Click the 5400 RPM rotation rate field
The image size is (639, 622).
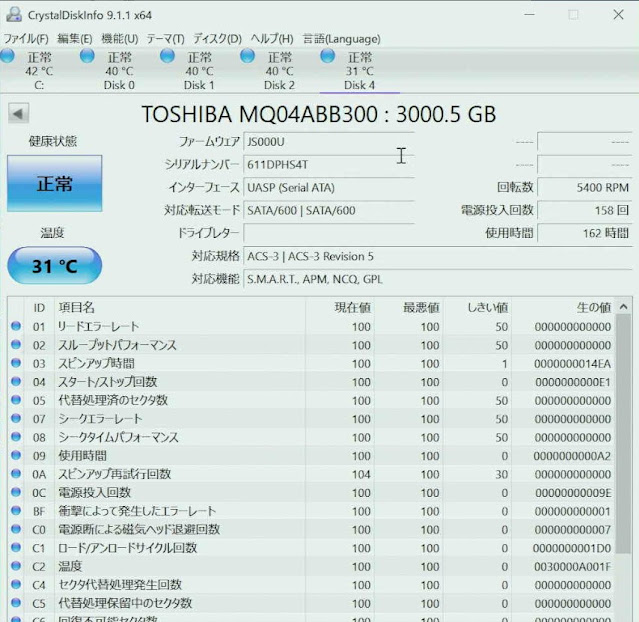point(585,187)
